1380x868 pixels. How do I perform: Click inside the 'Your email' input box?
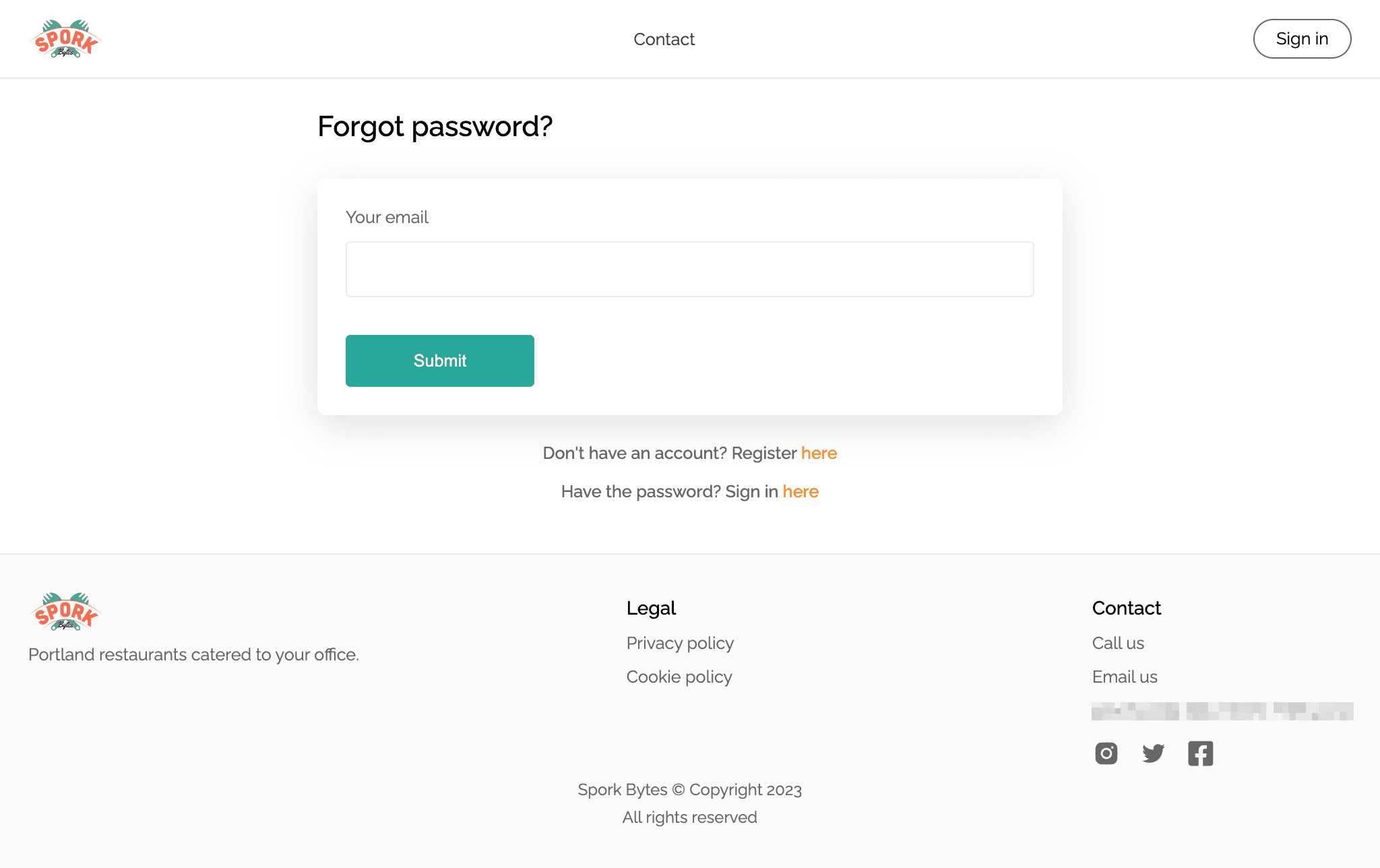pyautogui.click(x=689, y=268)
